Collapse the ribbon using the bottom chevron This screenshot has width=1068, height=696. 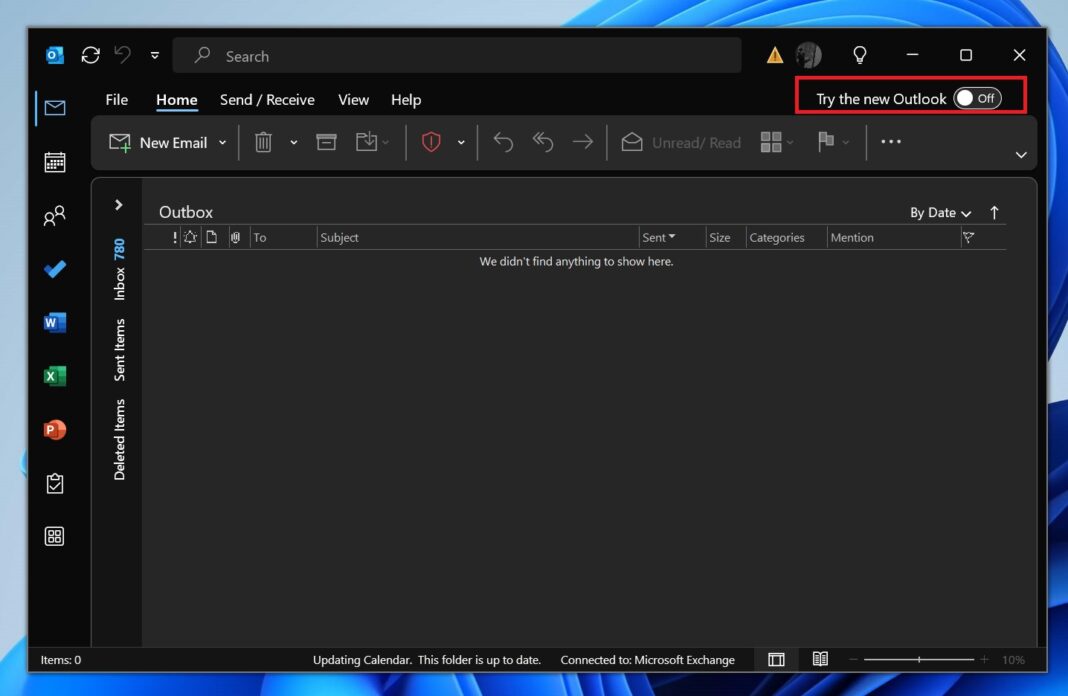coord(1021,155)
